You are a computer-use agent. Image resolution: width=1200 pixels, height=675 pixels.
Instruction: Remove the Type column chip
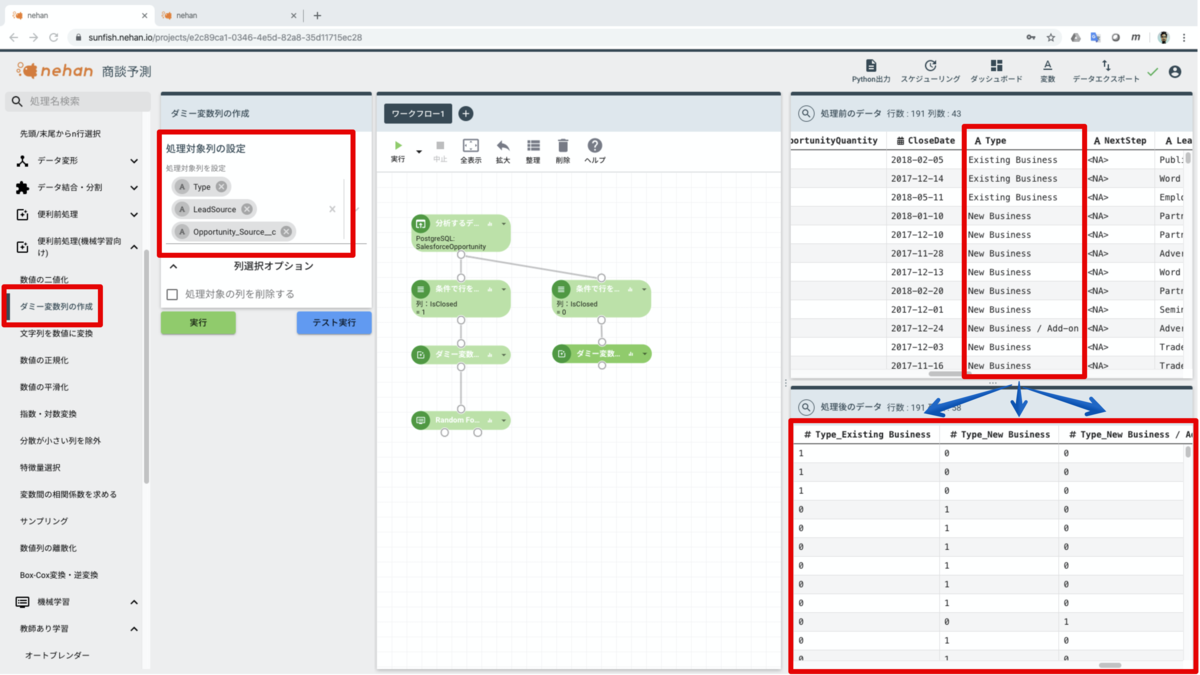coord(222,187)
